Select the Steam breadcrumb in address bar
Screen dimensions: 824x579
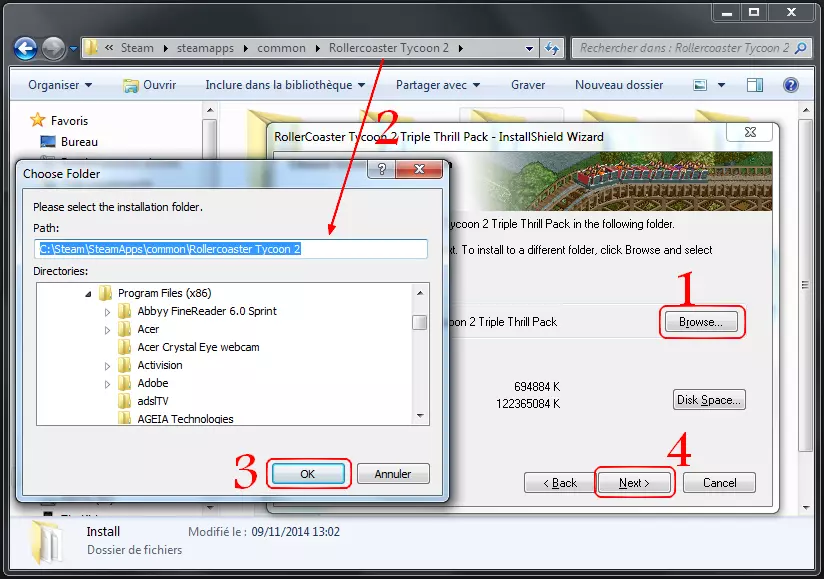pyautogui.click(x=137, y=48)
